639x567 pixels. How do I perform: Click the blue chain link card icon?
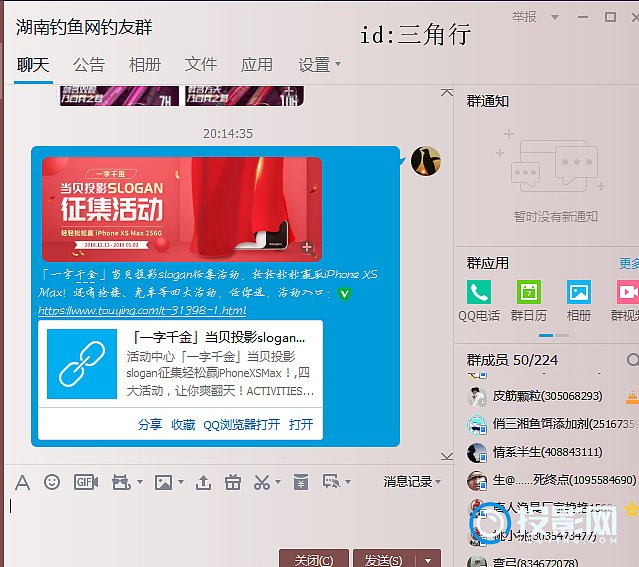point(82,364)
